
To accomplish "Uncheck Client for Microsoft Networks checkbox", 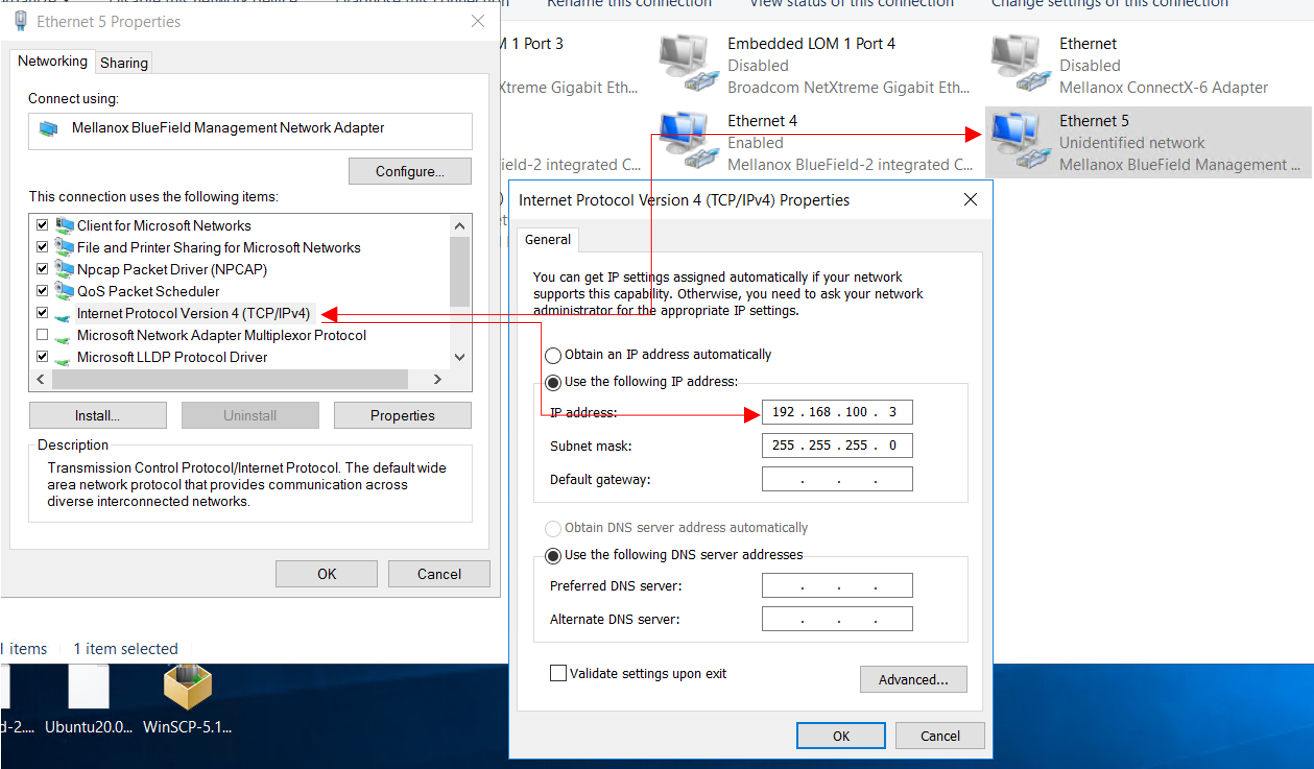I will pyautogui.click(x=42, y=225).
